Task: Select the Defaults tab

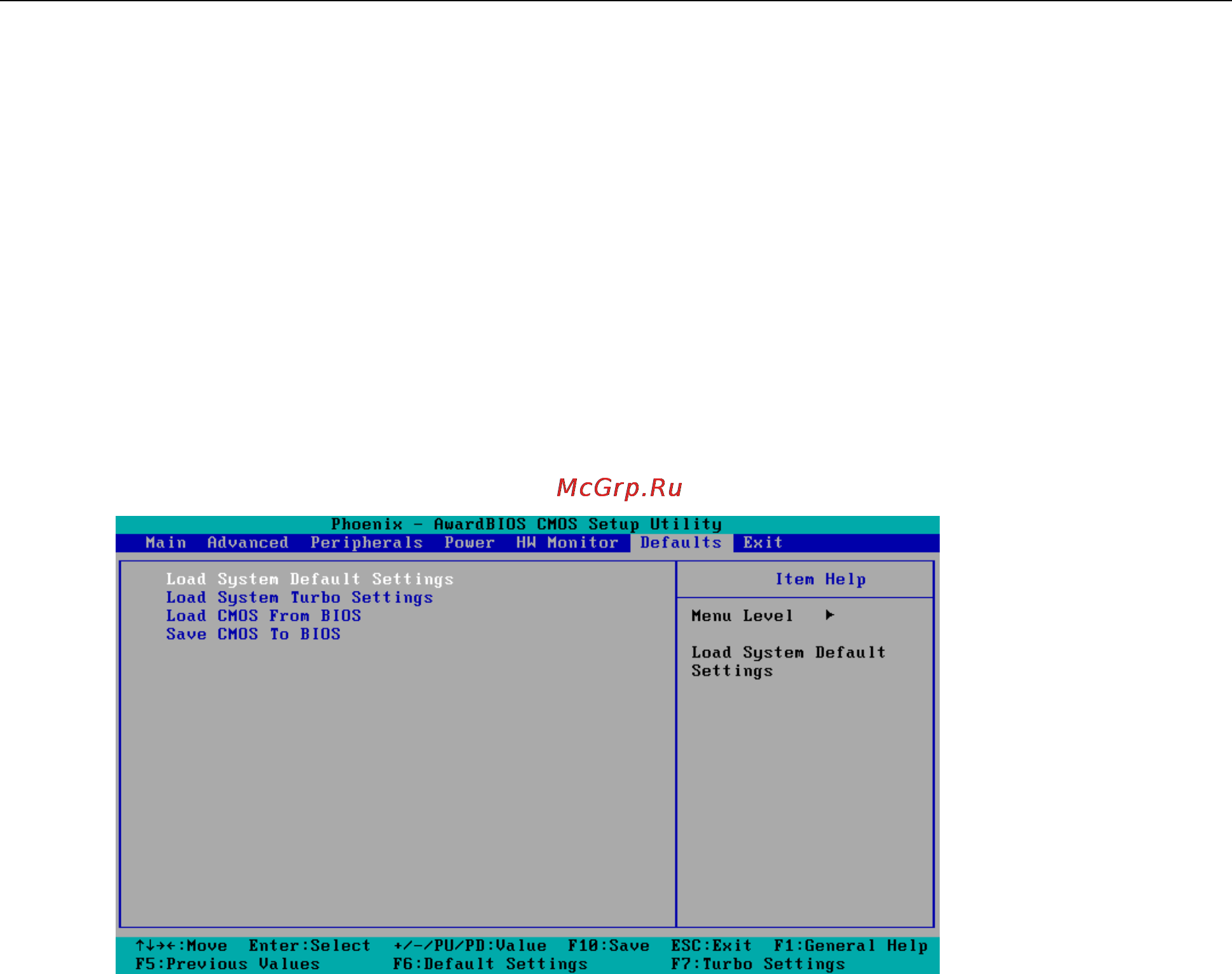Action: pos(681,543)
